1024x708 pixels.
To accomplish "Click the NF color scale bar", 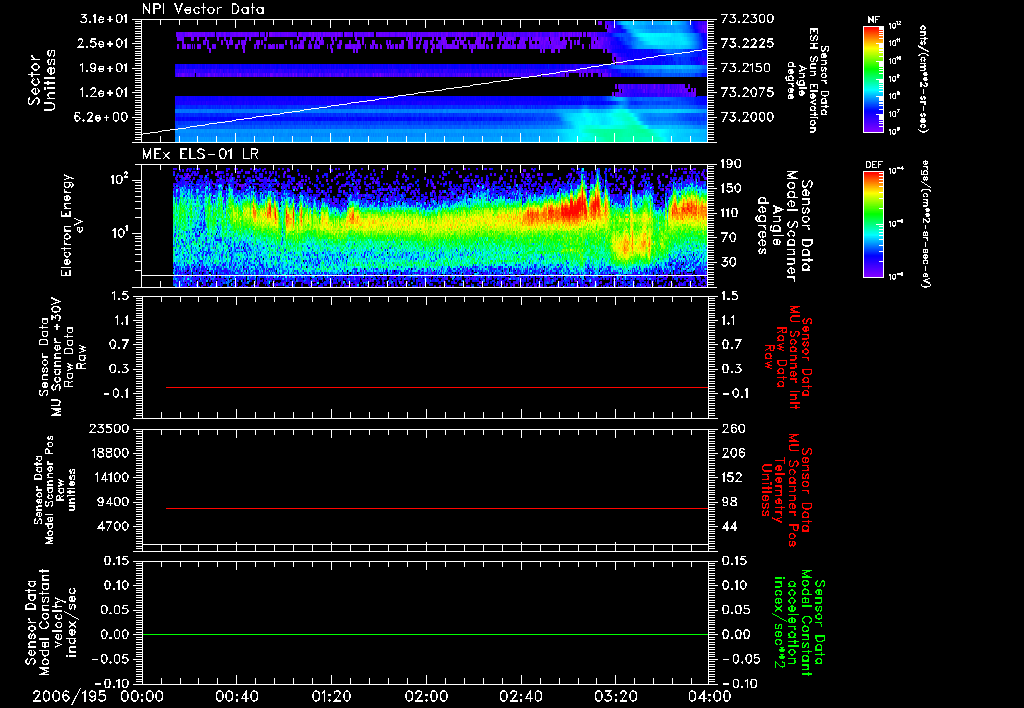I will (873, 79).
